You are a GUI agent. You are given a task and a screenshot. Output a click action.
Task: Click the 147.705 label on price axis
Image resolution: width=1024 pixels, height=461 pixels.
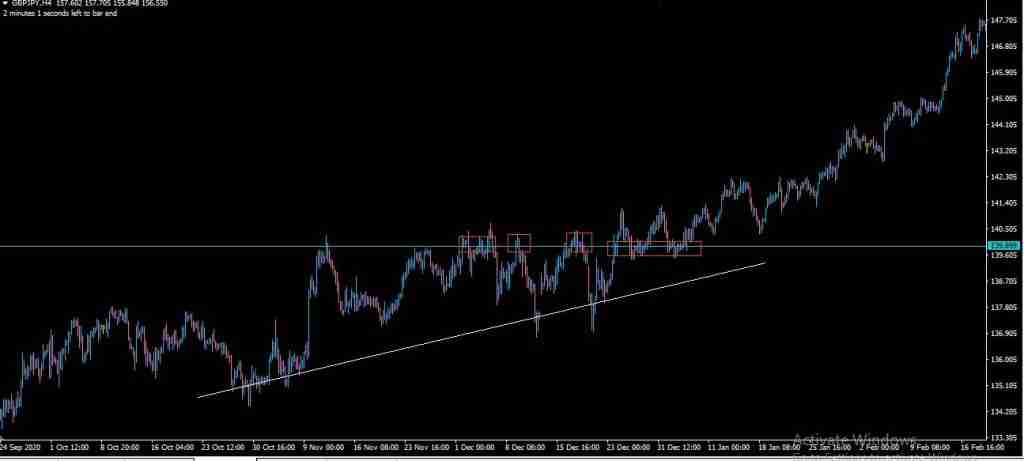[x=1004, y=20]
